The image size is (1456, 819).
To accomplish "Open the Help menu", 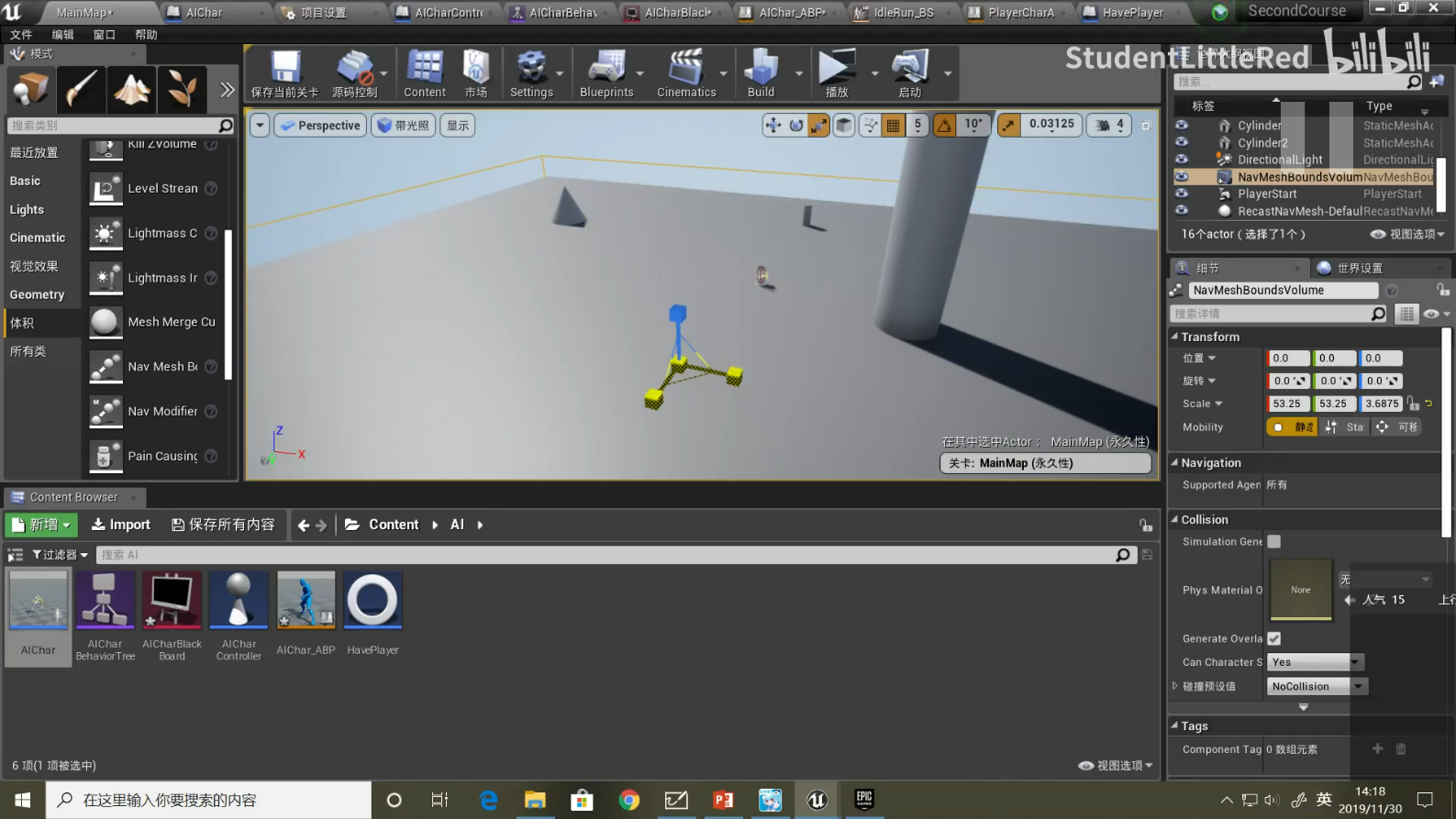I will (x=146, y=35).
